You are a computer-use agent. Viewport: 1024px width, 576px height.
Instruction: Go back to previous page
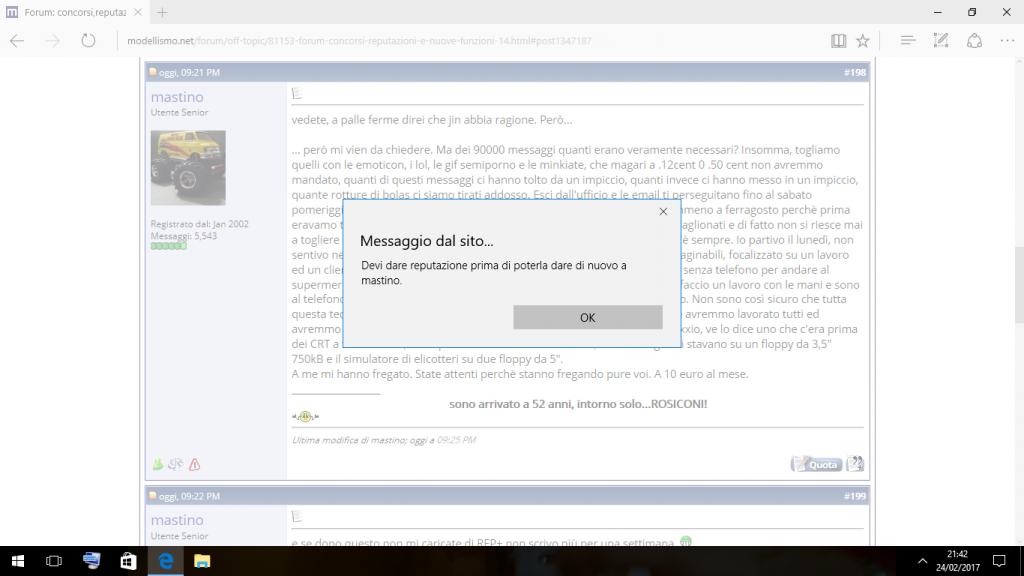coord(17,41)
